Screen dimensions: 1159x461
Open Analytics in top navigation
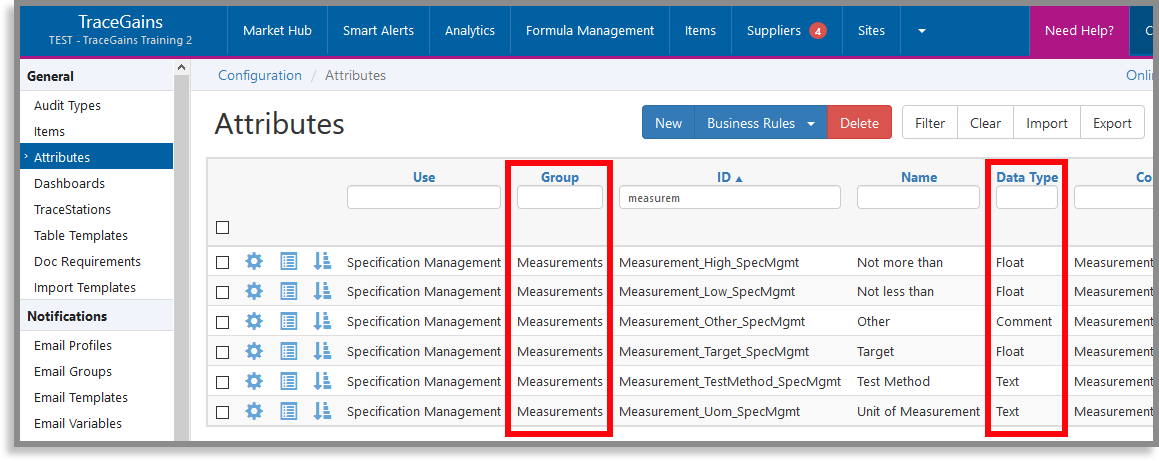click(469, 31)
